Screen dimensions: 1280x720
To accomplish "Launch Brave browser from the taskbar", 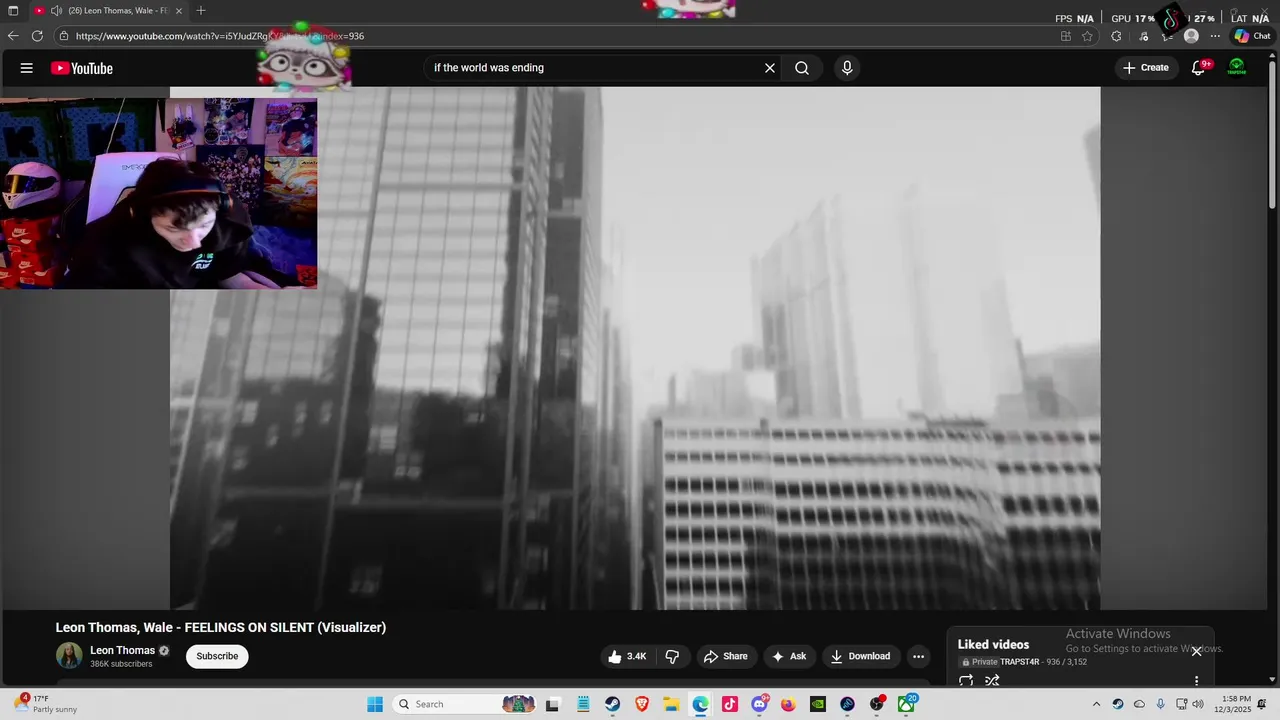I will [x=642, y=704].
